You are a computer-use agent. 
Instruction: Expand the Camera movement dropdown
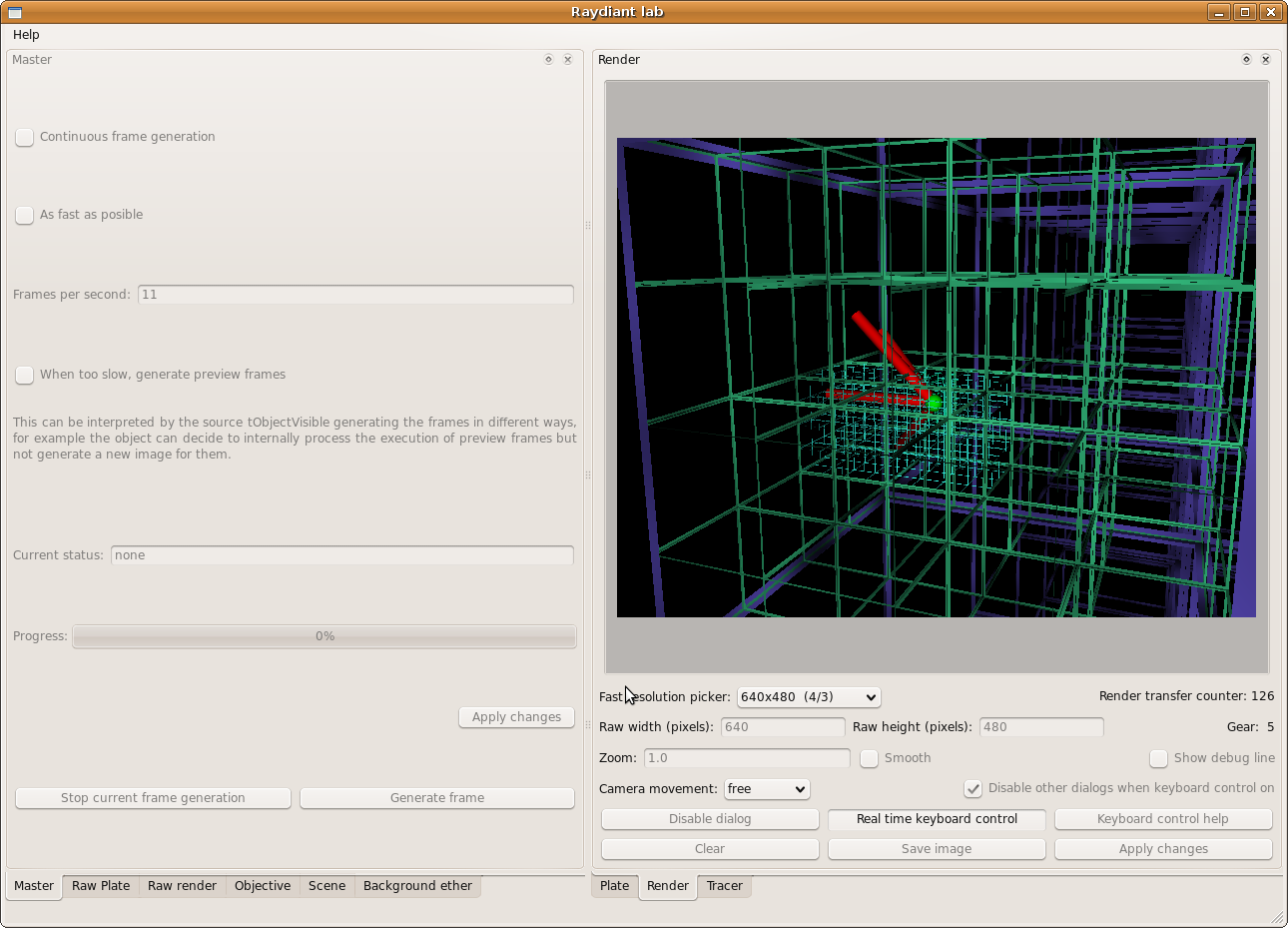point(767,789)
